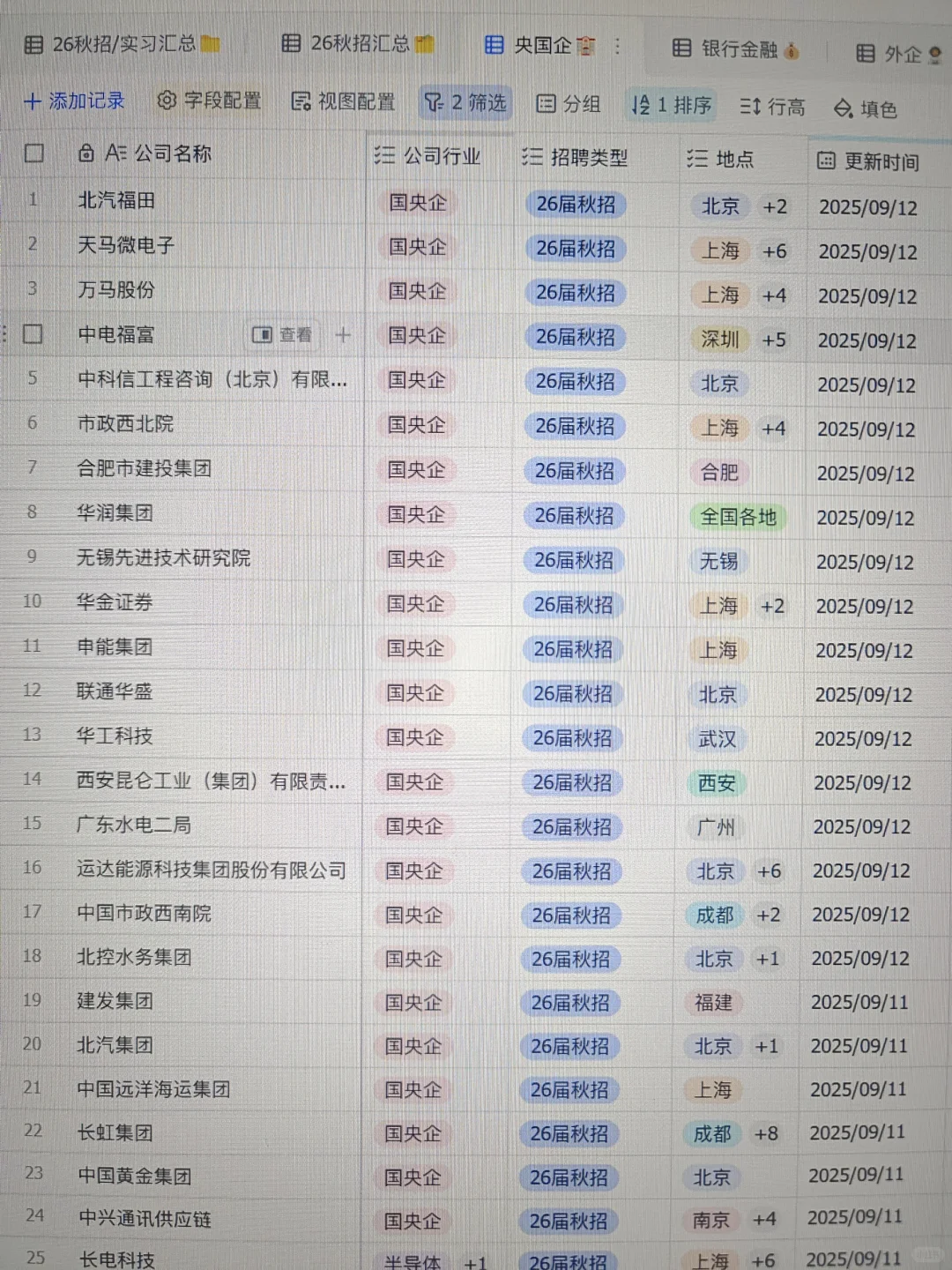The width and height of the screenshot is (952, 1270).
Task: Select the 华工科技 company cell
Action: coord(115,736)
